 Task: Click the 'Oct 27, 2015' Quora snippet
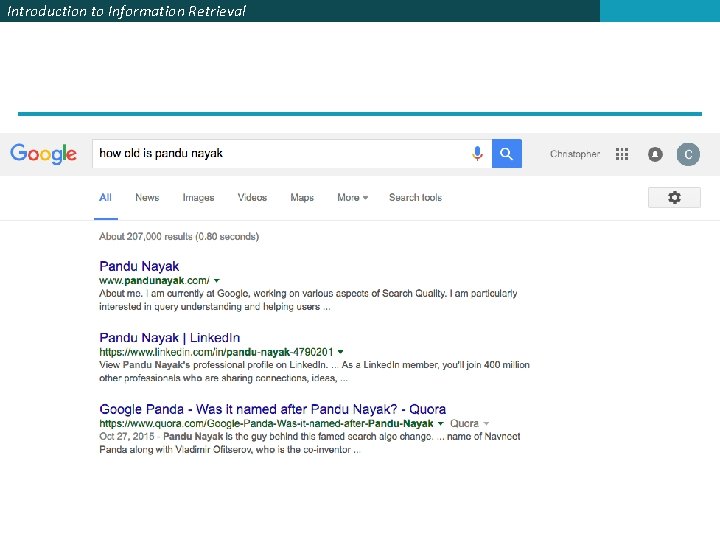click(309, 443)
